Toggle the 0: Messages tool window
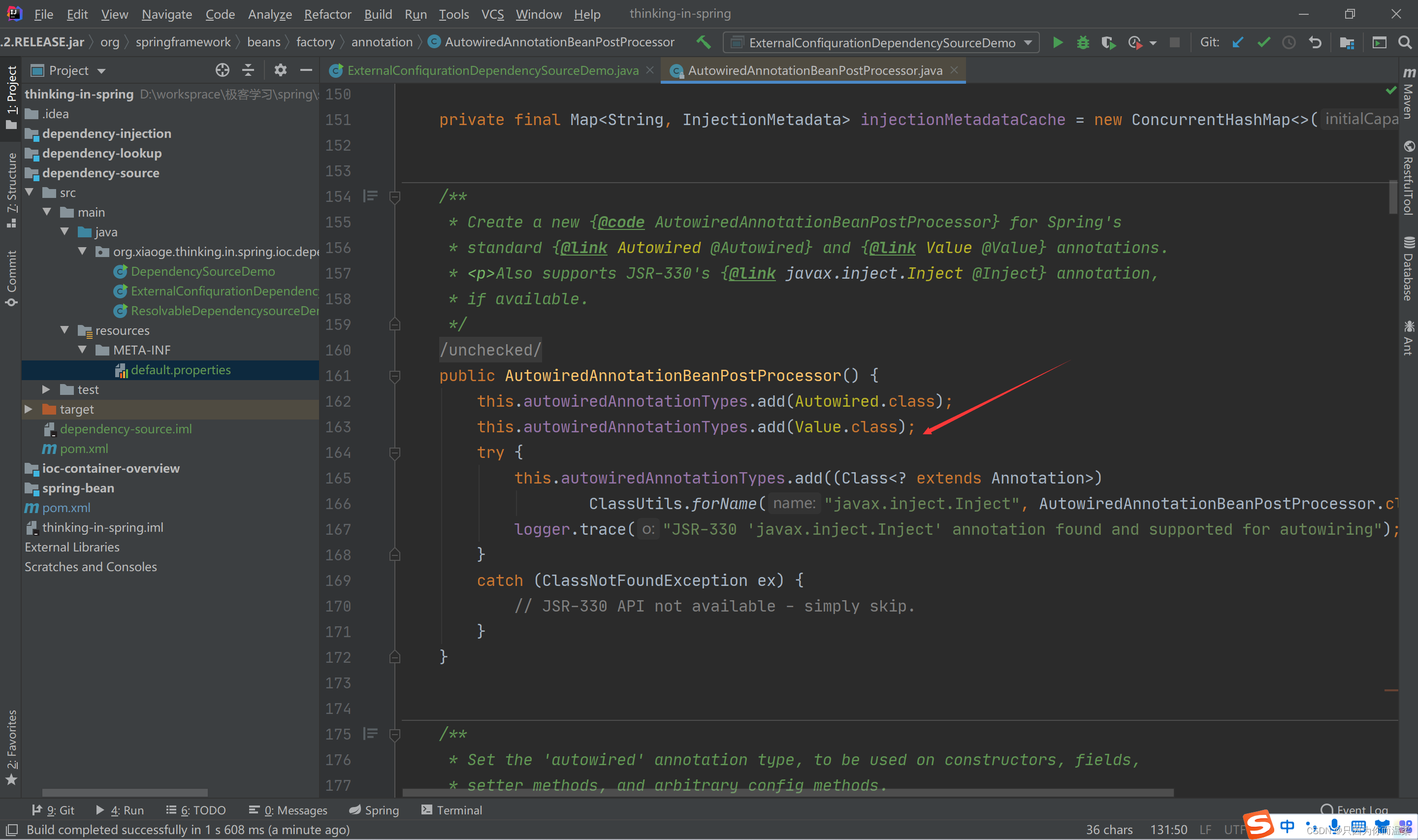This screenshot has height=840, width=1418. pos(288,810)
